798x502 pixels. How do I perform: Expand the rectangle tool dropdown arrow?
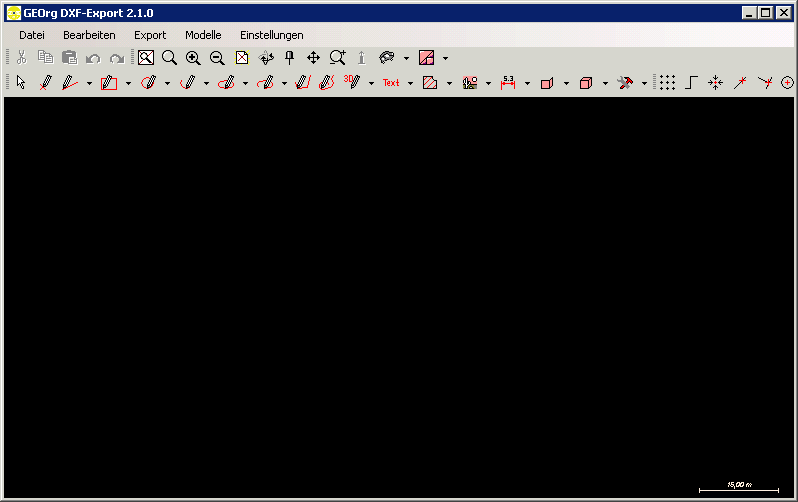(x=128, y=84)
